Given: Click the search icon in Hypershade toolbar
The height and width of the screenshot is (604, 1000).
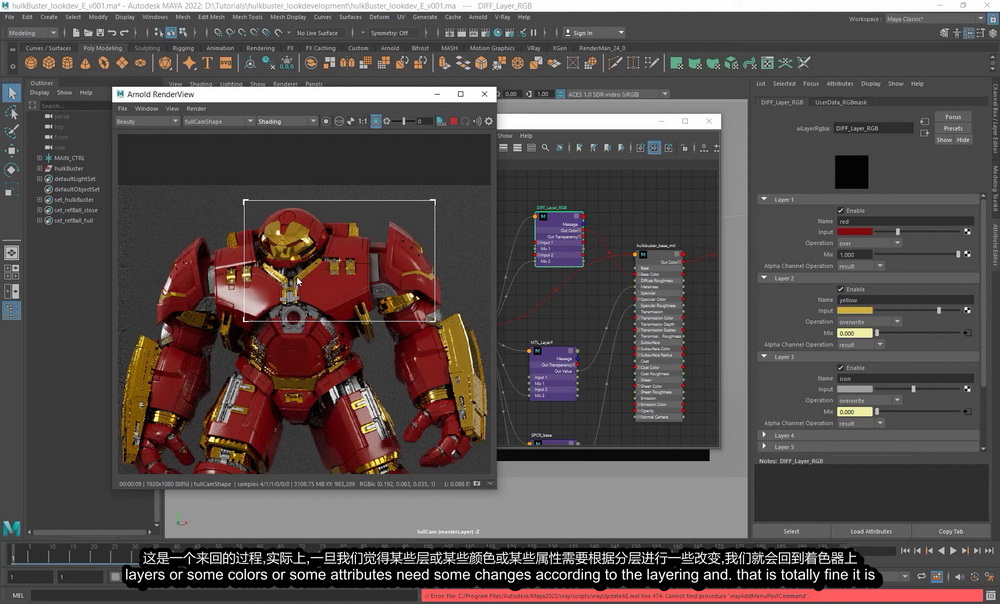Looking at the screenshot, I should [545, 148].
